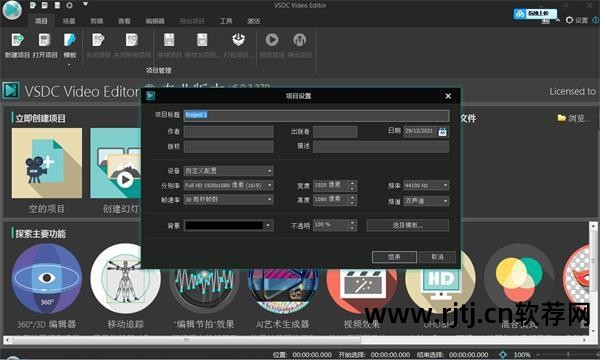Switch to the 编辑器 ribbon tab
600x360 pixels.
(155, 21)
